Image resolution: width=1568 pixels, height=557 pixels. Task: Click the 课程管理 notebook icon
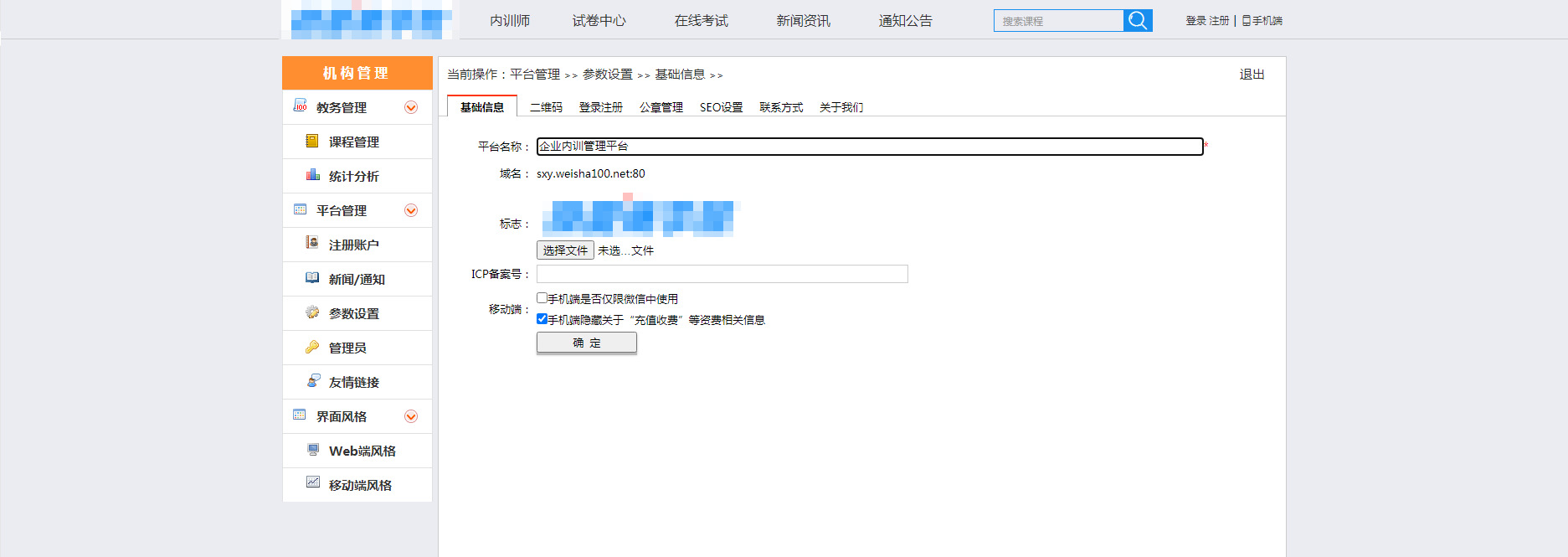point(312,141)
